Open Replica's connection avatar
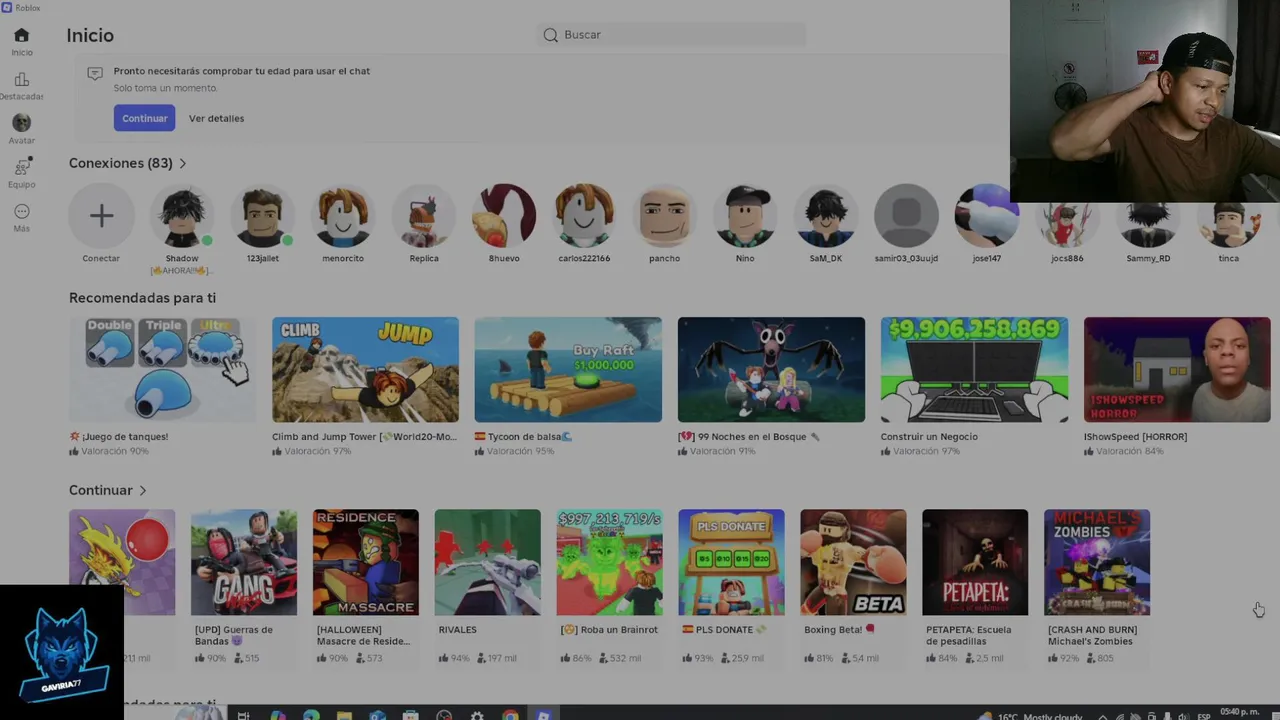Viewport: 1280px width, 720px height. [424, 216]
